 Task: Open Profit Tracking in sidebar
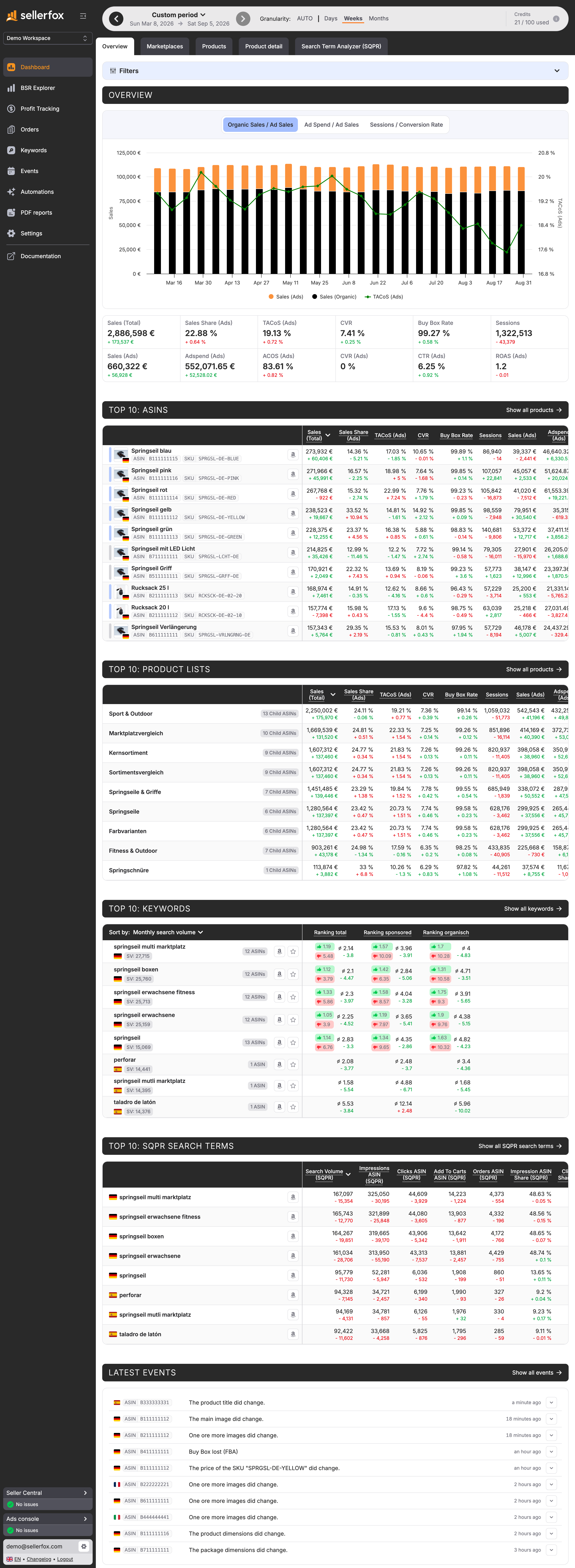click(48, 109)
